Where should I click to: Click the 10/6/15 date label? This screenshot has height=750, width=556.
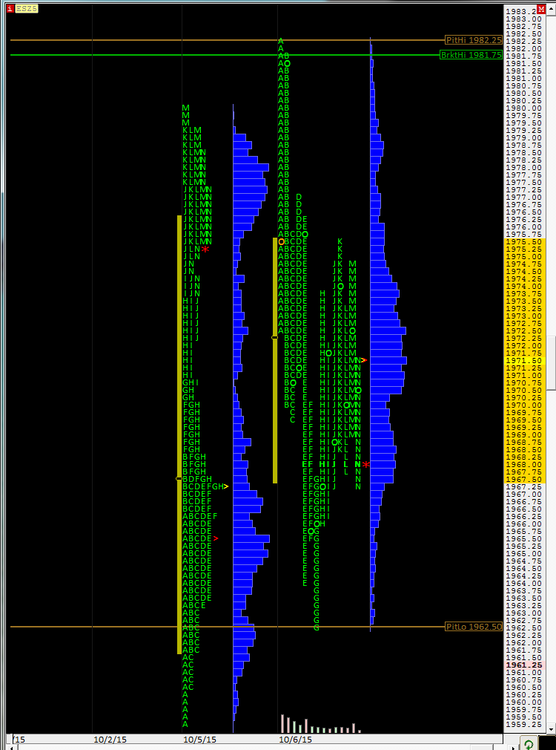296,739
